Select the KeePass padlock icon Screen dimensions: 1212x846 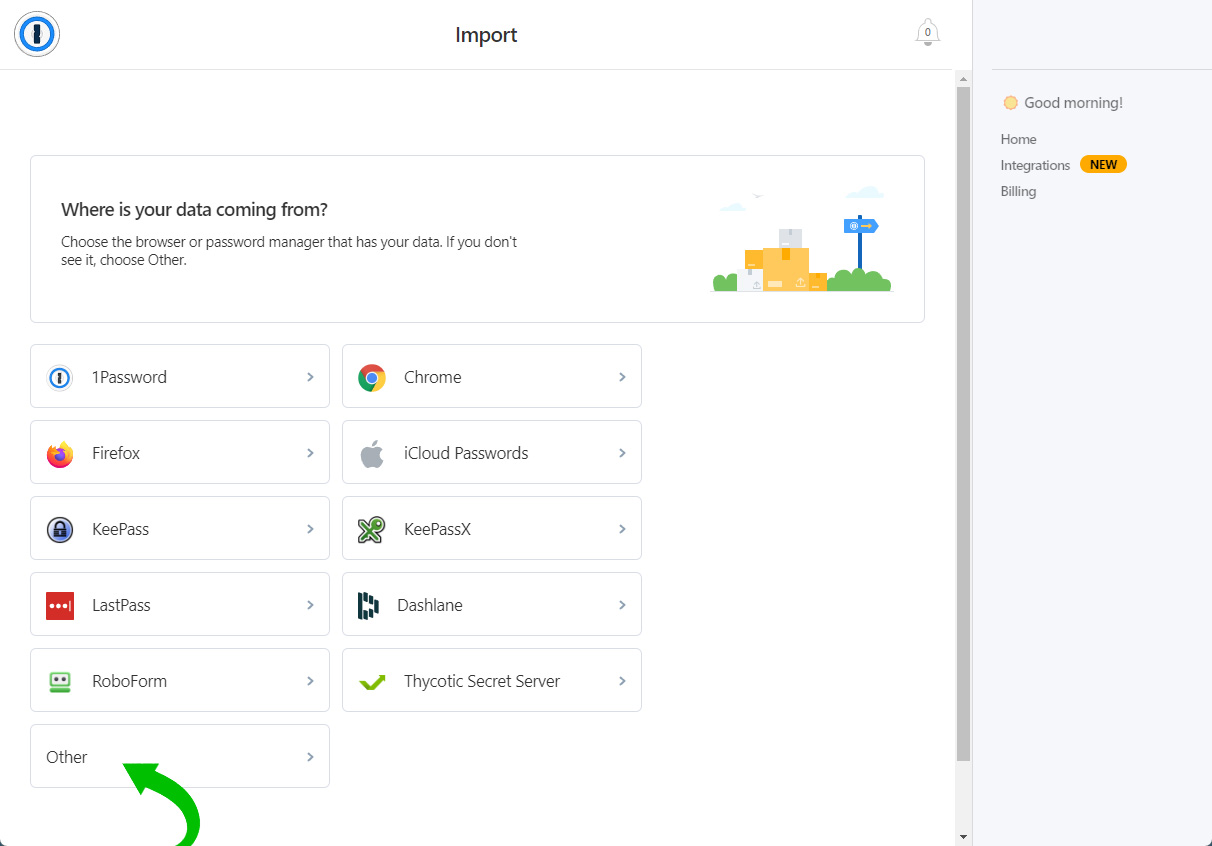[x=60, y=529]
